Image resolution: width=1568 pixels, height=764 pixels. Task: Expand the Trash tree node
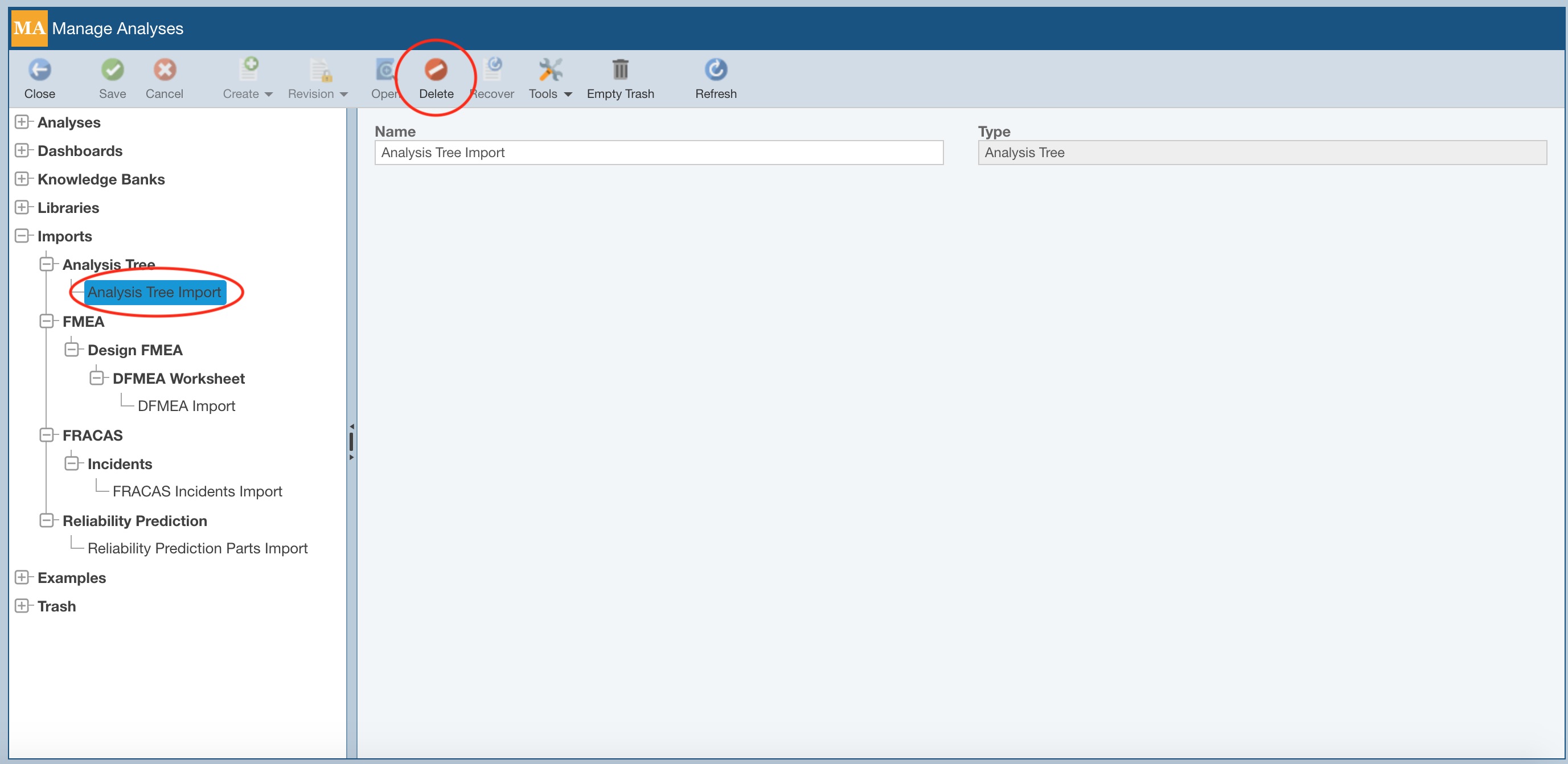tap(23, 605)
